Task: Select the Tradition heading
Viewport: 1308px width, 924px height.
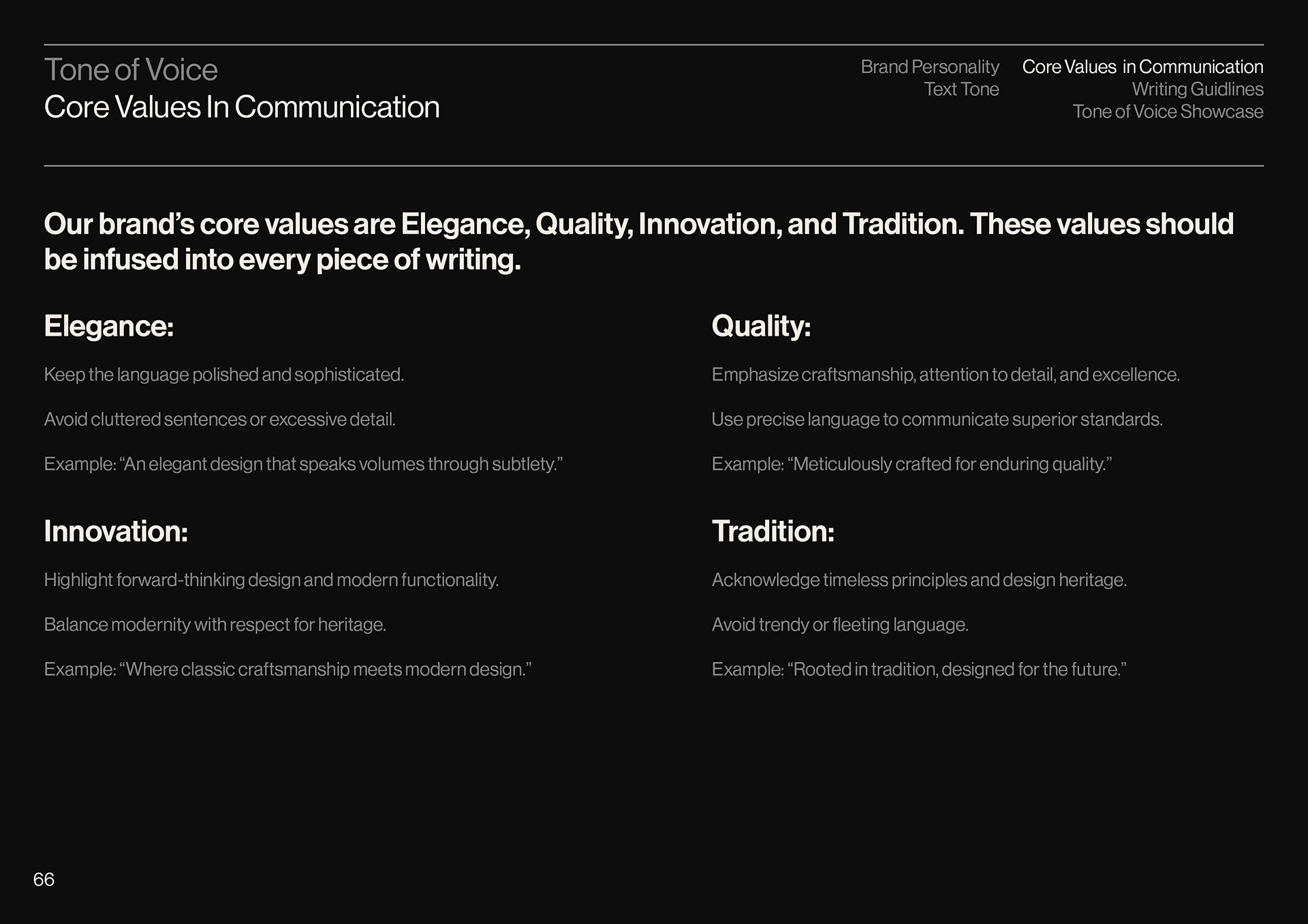Action: tap(773, 532)
